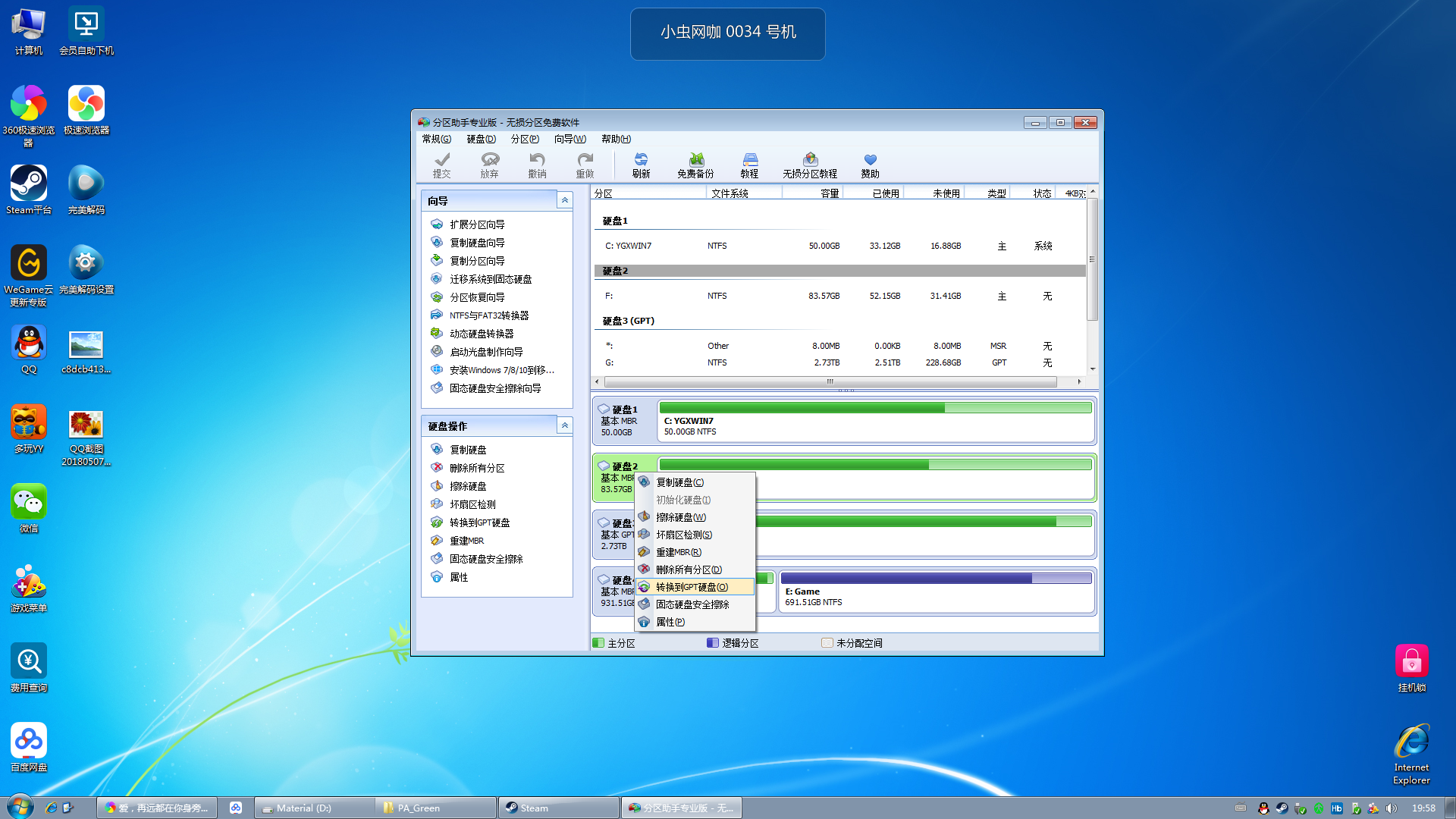This screenshot has height=819, width=1456.
Task: Click the 撤销 (undo) toolbar icon
Action: 538,165
